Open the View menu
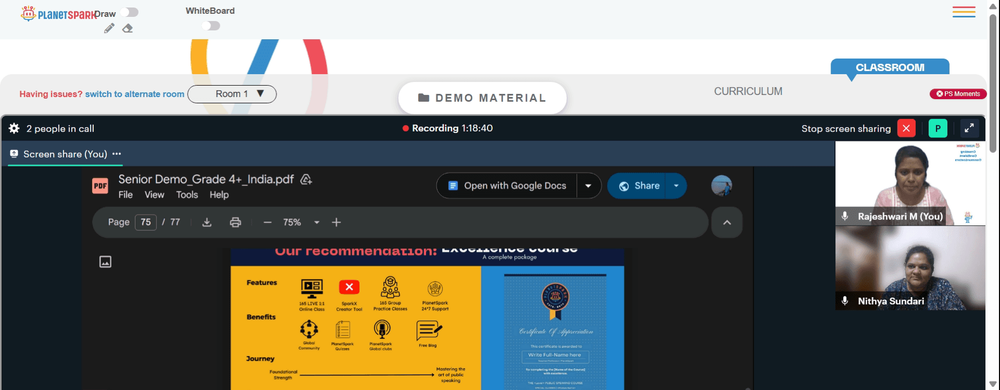1000x390 pixels. 154,195
